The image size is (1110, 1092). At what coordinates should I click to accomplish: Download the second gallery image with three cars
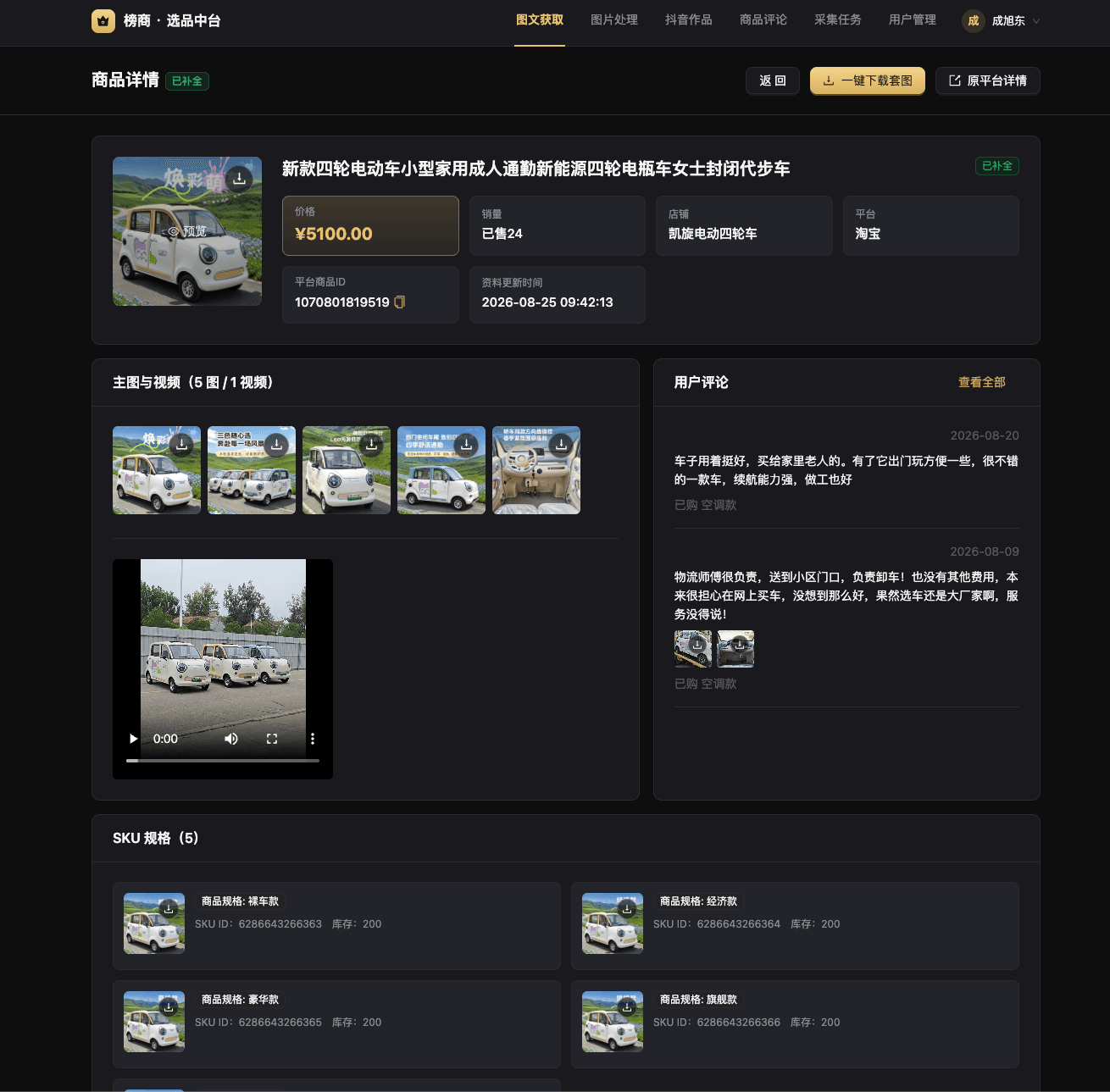(277, 445)
